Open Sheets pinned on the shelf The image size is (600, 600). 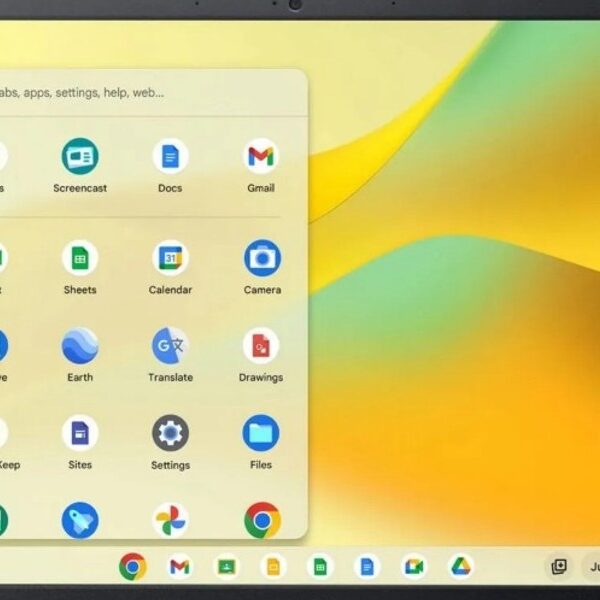coord(320,567)
